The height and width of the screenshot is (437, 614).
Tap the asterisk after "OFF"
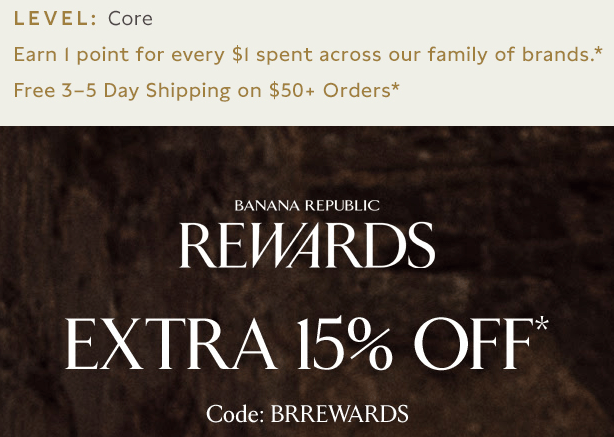click(541, 327)
